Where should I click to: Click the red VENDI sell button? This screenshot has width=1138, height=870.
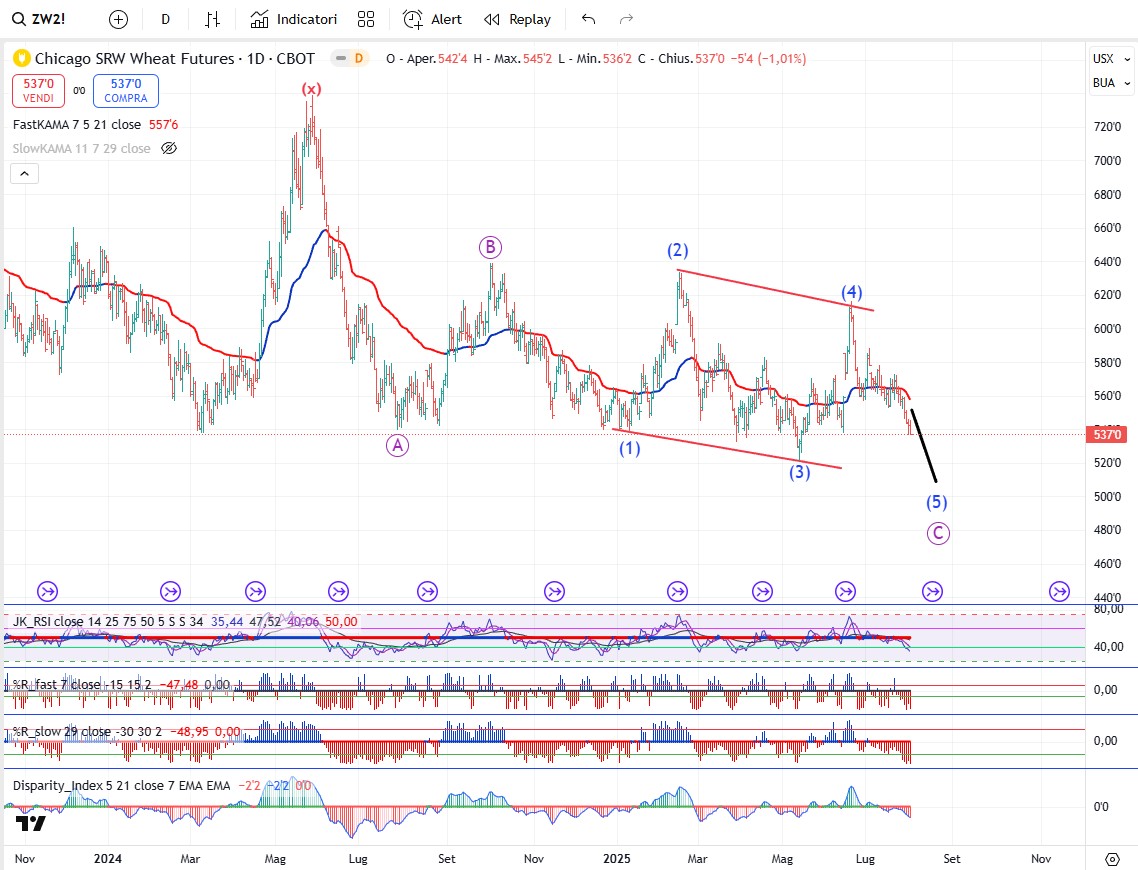tap(39, 91)
